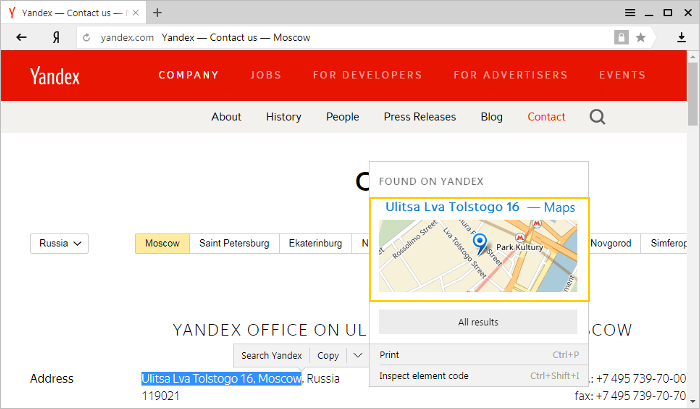The width and height of the screenshot is (700, 409).
Task: Click the browser back arrow
Action: tap(21, 38)
